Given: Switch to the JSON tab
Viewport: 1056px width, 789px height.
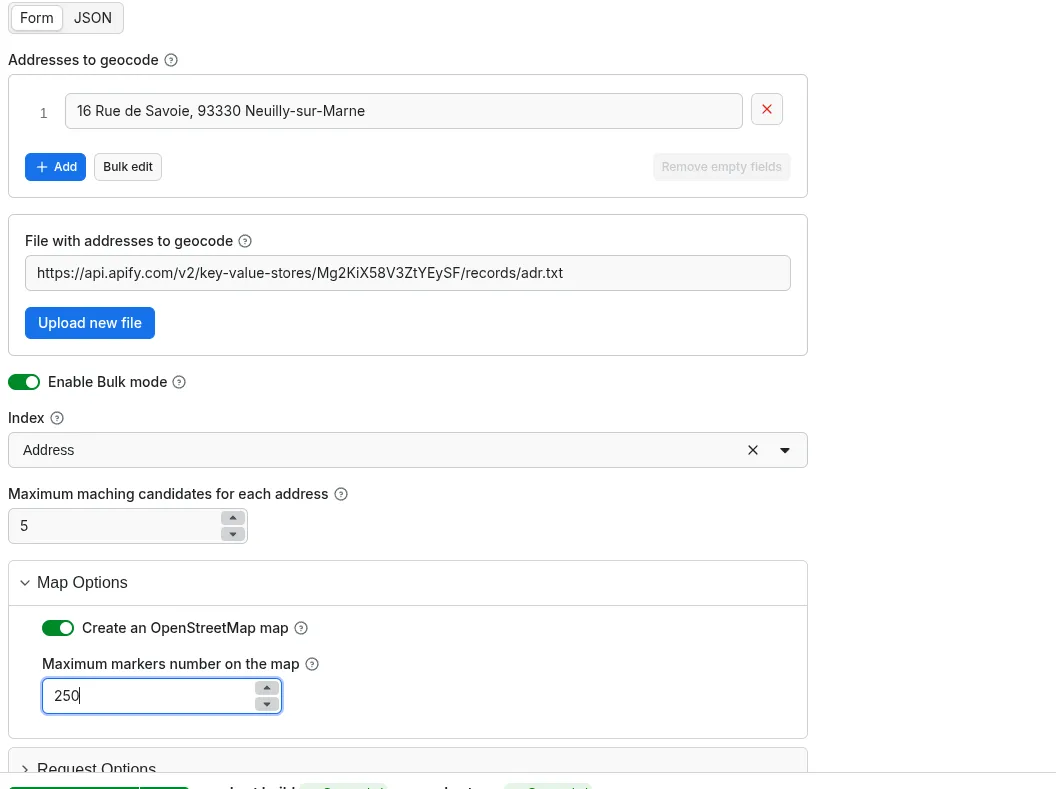Looking at the screenshot, I should pyautogui.click(x=93, y=18).
